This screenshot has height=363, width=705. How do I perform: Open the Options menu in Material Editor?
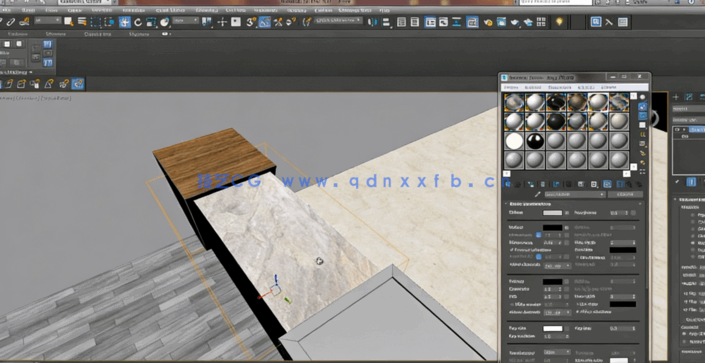586,87
